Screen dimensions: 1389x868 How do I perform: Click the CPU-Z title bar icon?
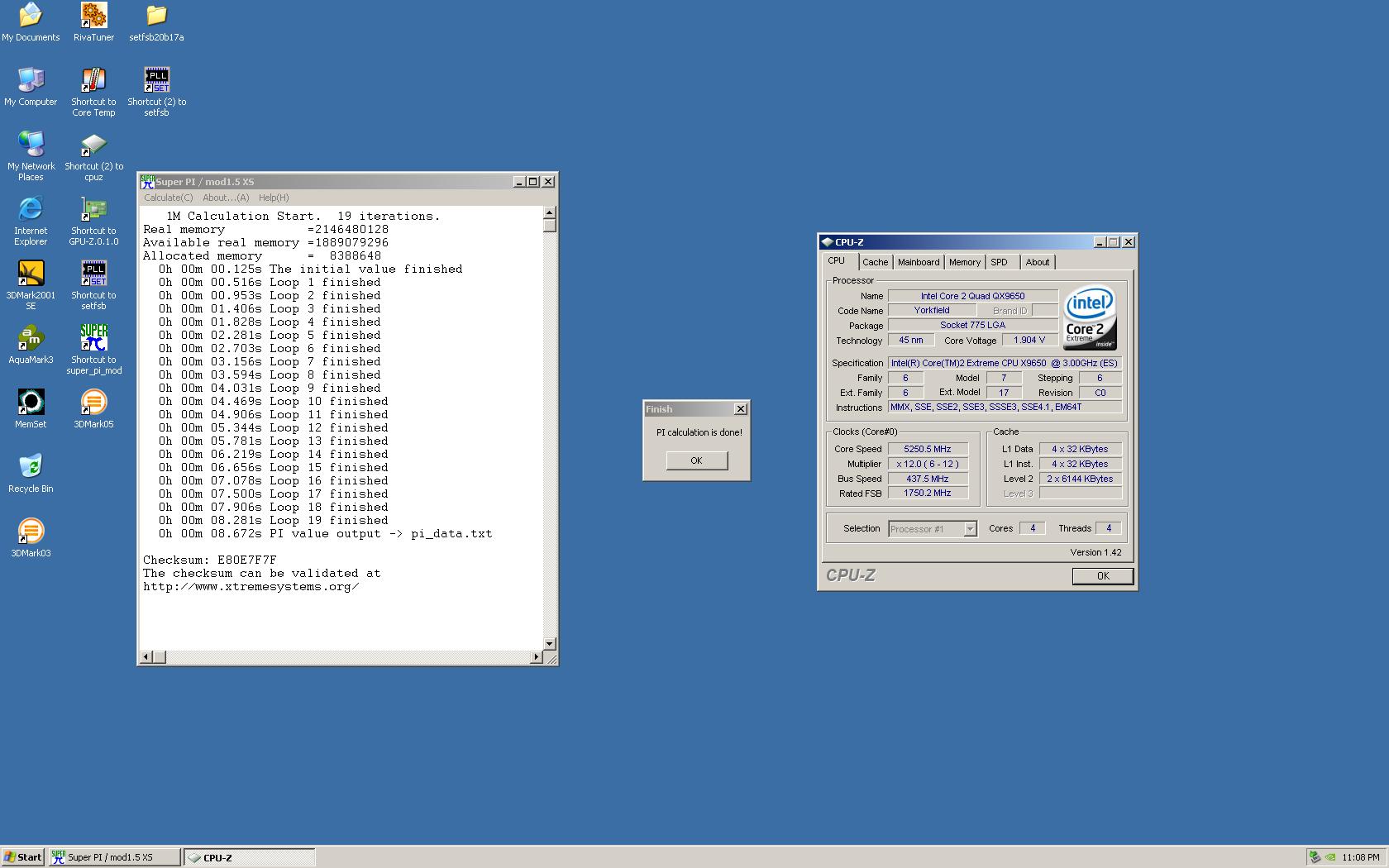pyautogui.click(x=826, y=242)
